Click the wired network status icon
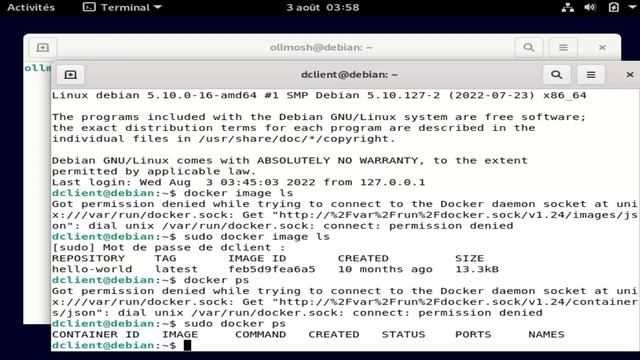Viewport: 640px width, 360px height. 568,7
